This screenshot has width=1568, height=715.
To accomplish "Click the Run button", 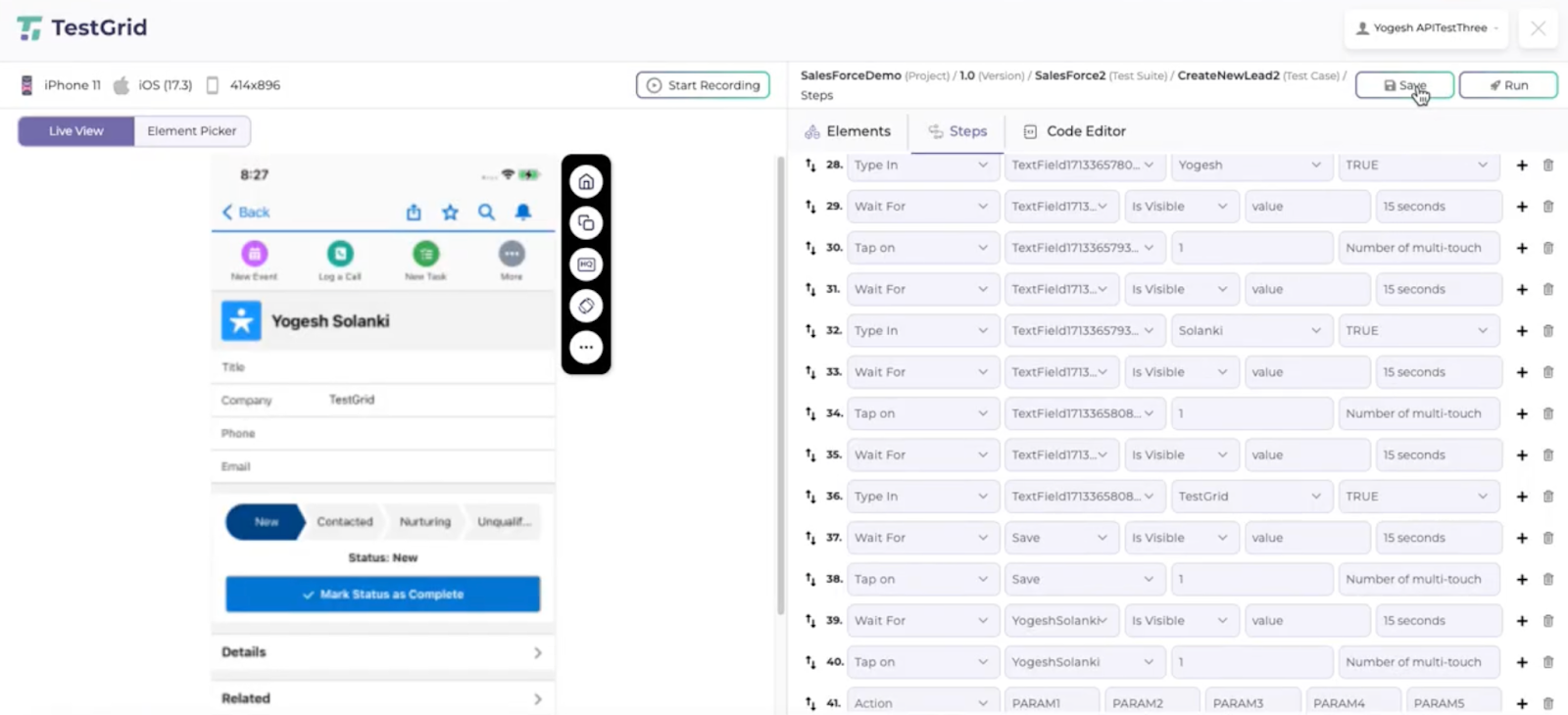I will (x=1508, y=85).
